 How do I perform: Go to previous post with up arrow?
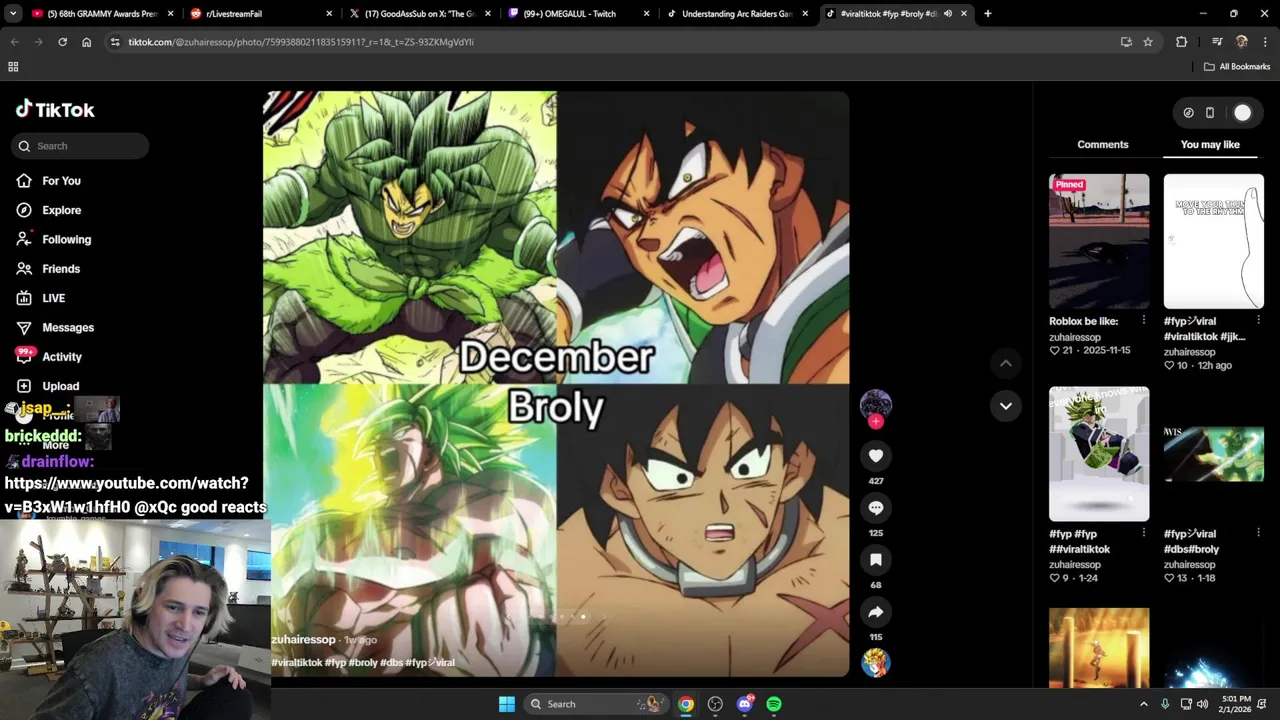pos(1006,363)
